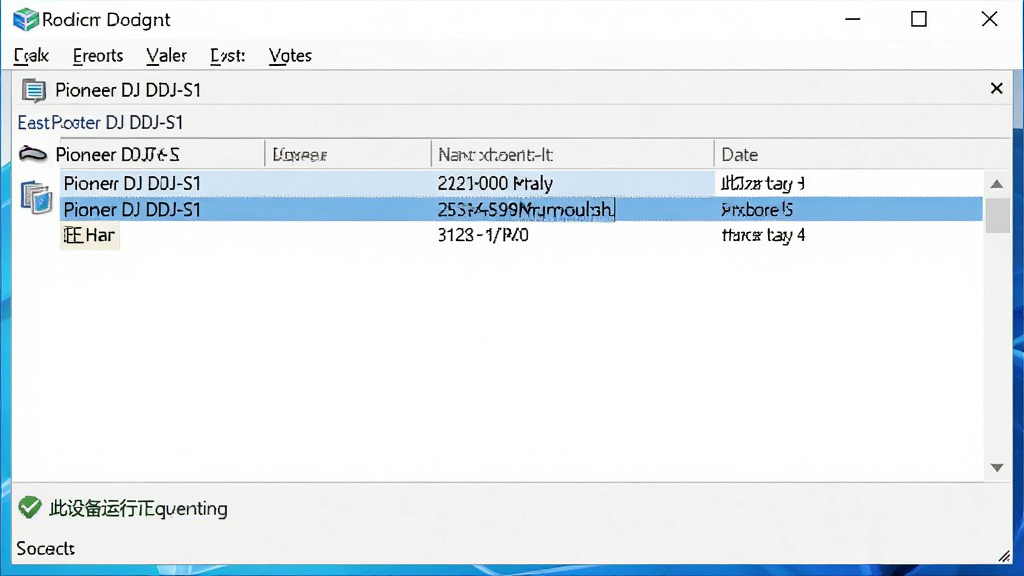Screen dimensions: 1024x576
Task: Click the 3123-1 value cell
Action: tap(483, 235)
